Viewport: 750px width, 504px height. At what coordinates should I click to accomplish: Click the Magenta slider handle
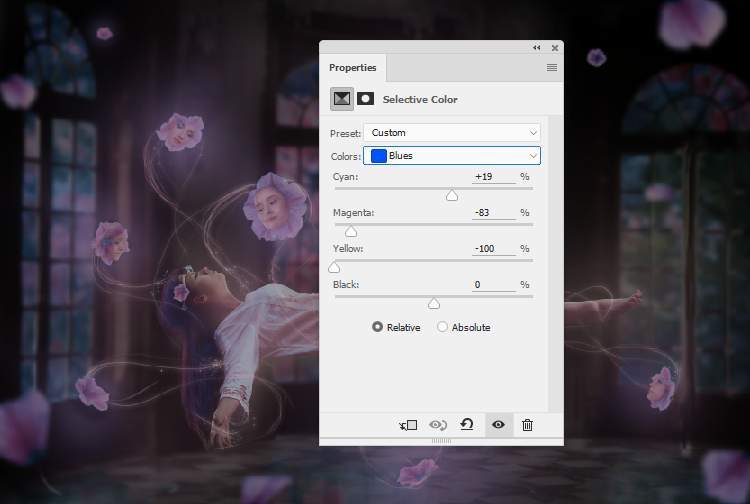coord(351,231)
